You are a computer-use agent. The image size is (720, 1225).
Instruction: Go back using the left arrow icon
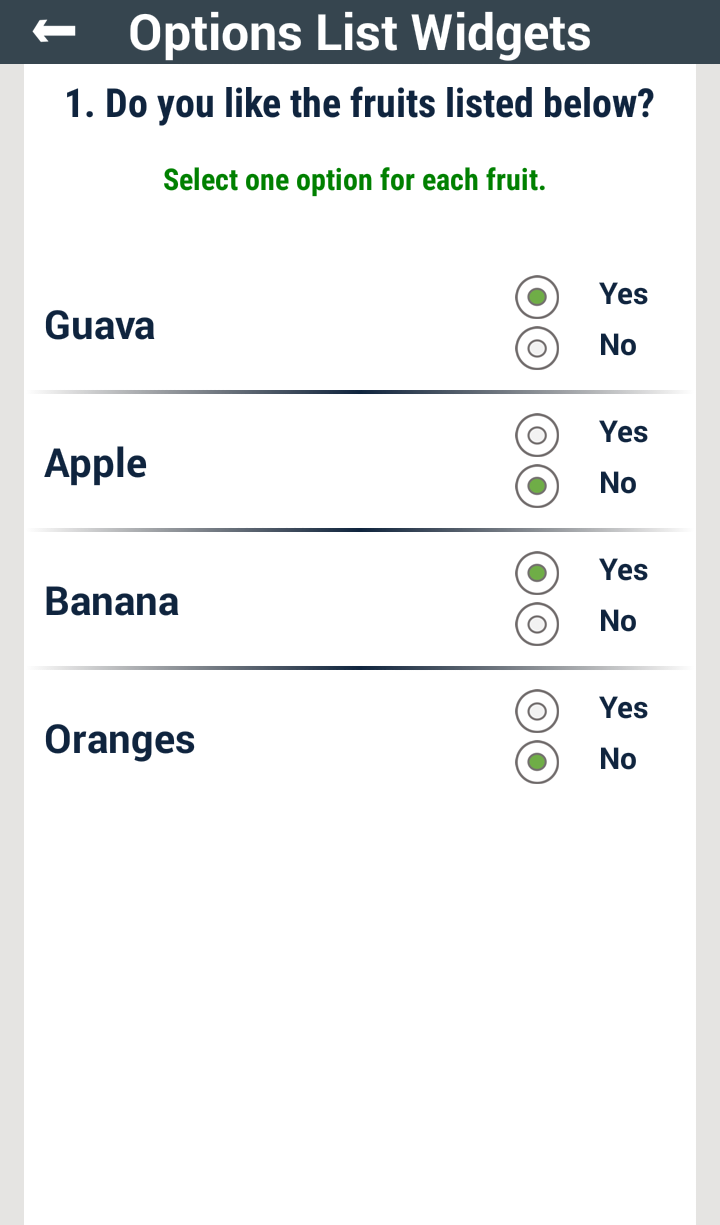tap(54, 32)
